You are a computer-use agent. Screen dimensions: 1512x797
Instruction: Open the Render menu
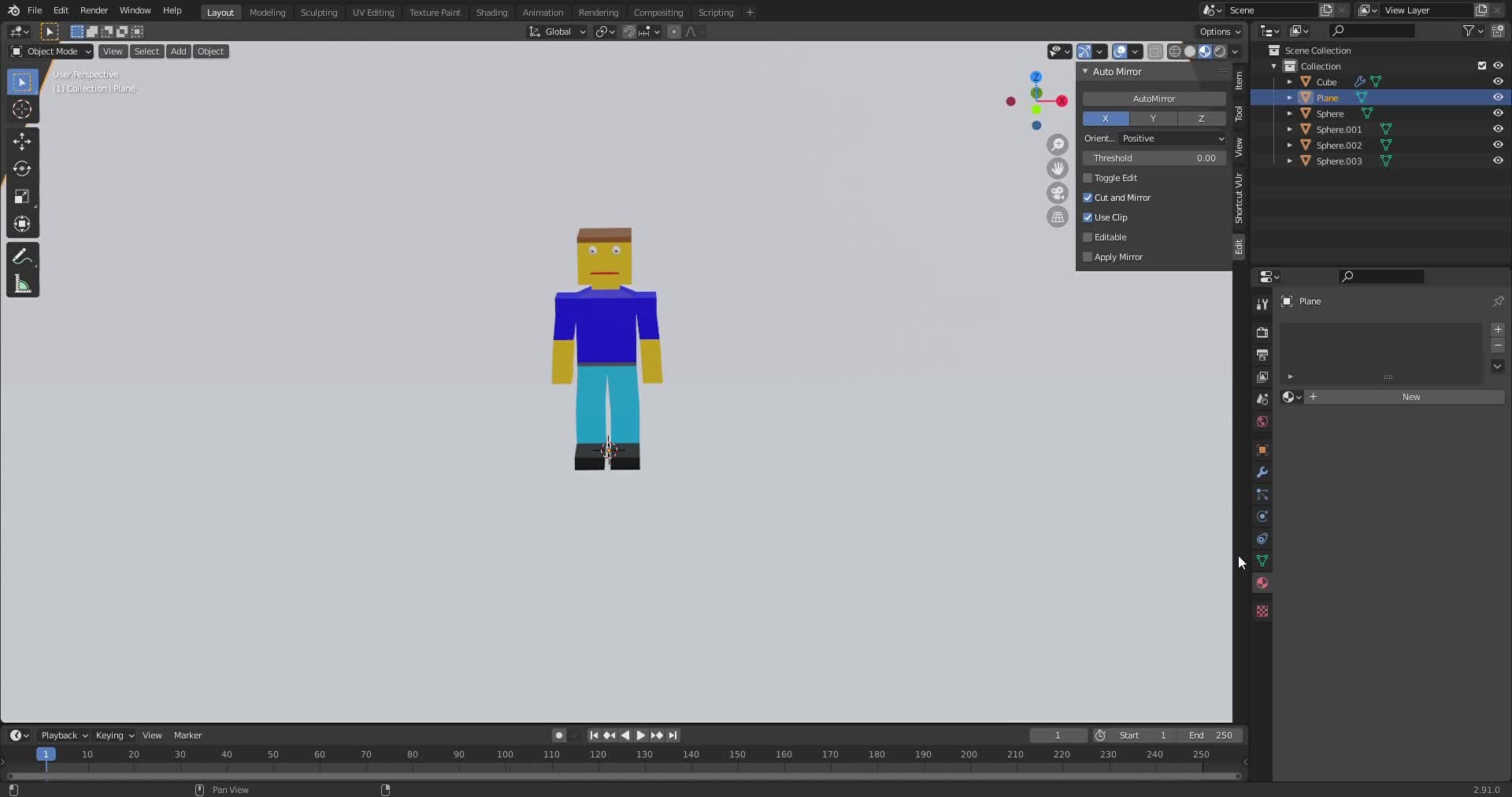[x=94, y=10]
